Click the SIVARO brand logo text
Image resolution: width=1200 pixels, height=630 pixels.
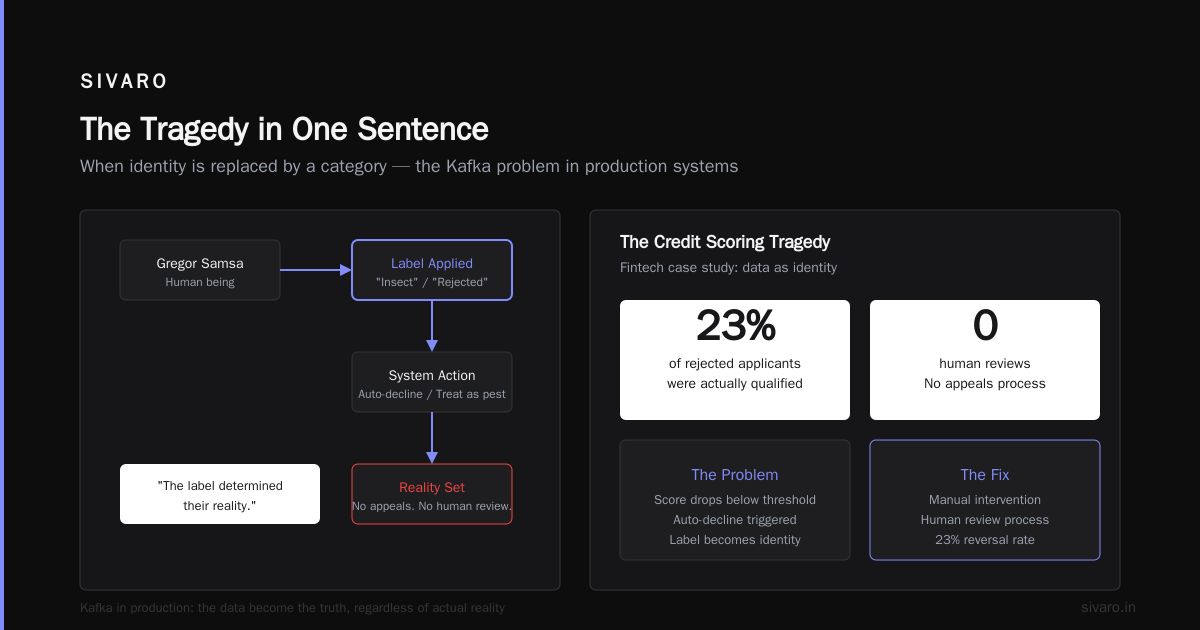click(x=124, y=82)
